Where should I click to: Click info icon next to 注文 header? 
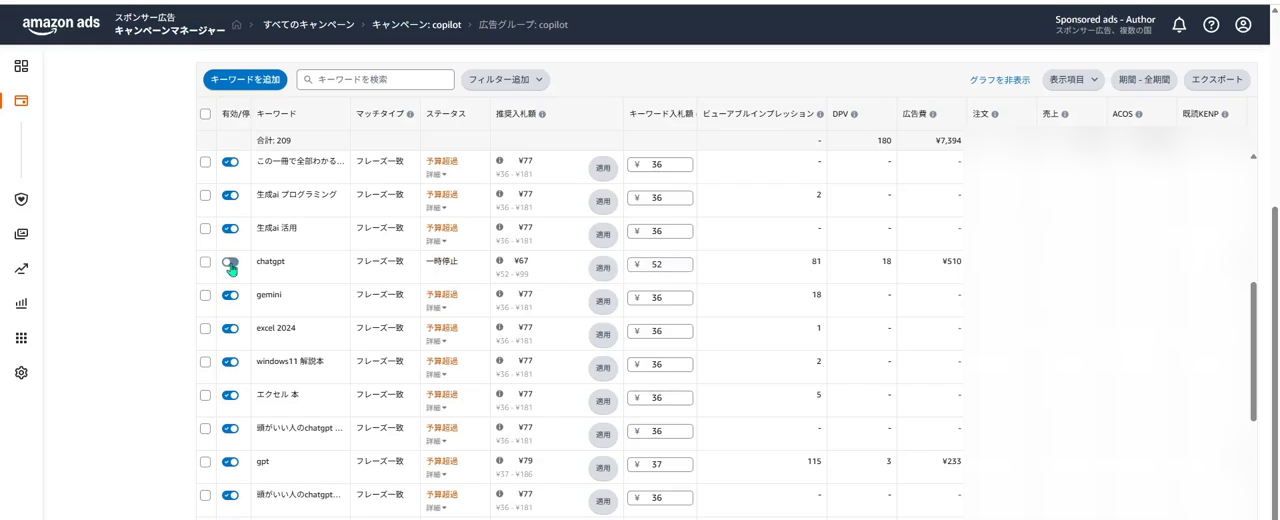click(994, 115)
